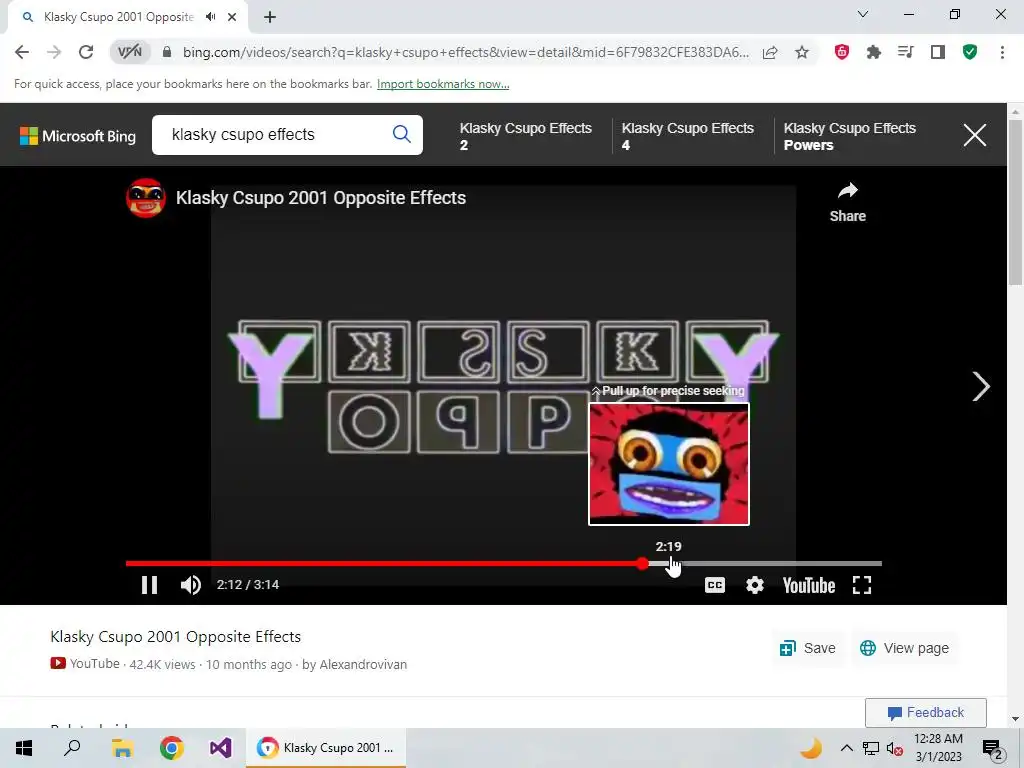Open Visual Studio from taskbar
This screenshot has width=1024, height=768.
point(221,748)
